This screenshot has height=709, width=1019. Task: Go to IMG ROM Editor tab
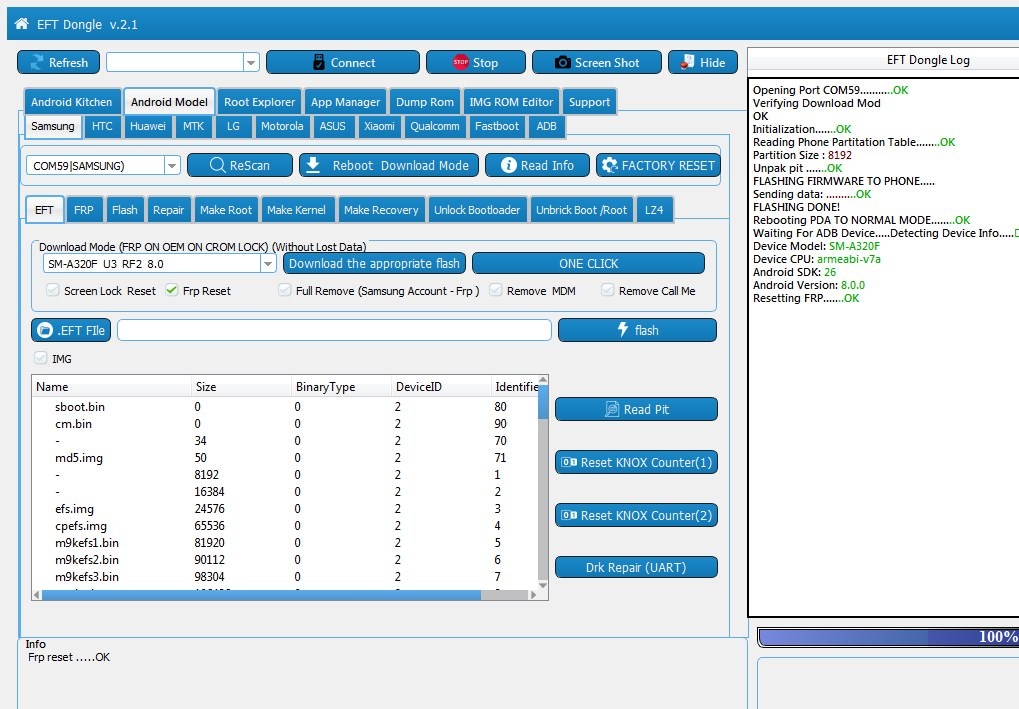pyautogui.click(x=511, y=102)
